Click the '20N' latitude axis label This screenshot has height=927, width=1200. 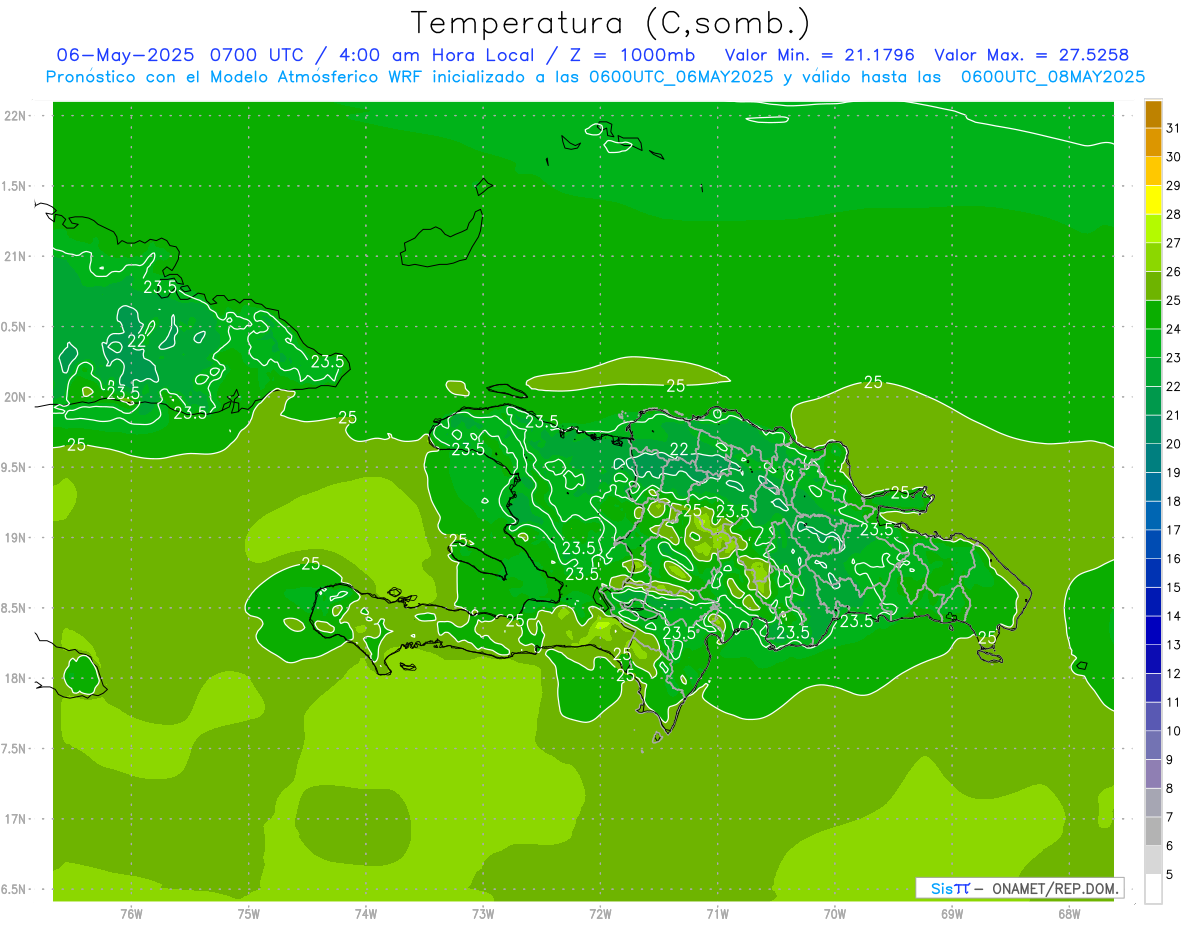click(x=17, y=397)
